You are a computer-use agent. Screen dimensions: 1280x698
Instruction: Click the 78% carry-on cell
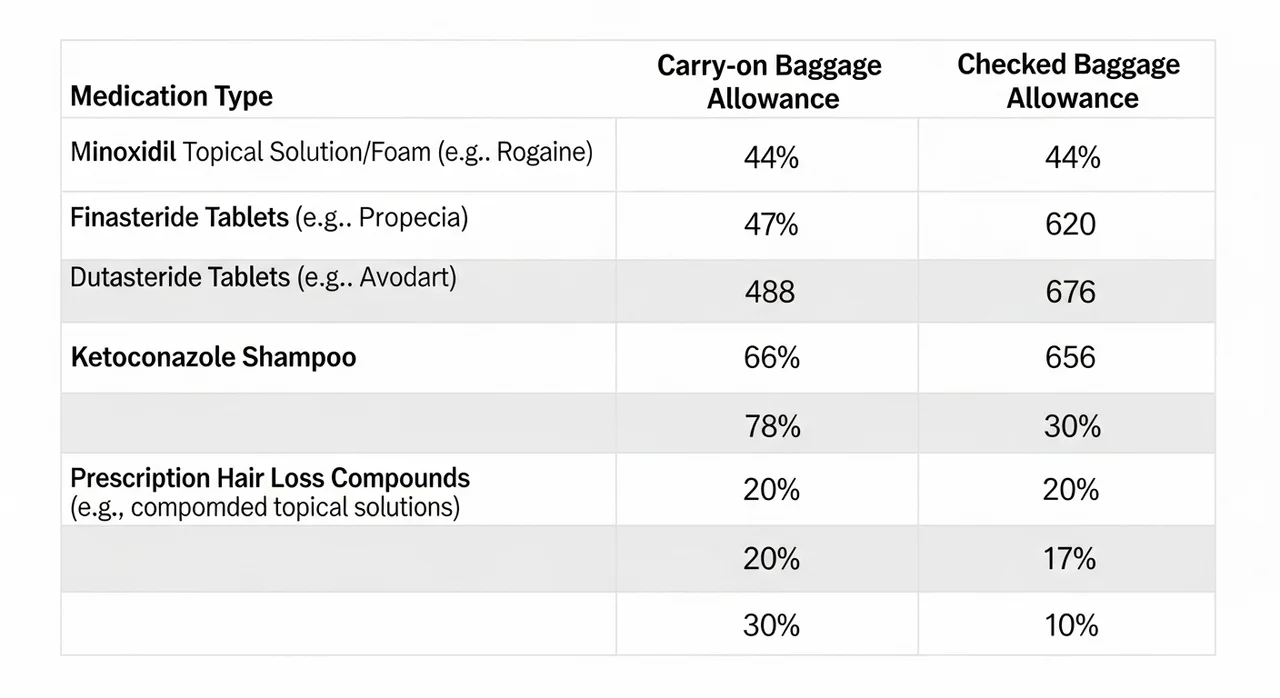(771, 426)
